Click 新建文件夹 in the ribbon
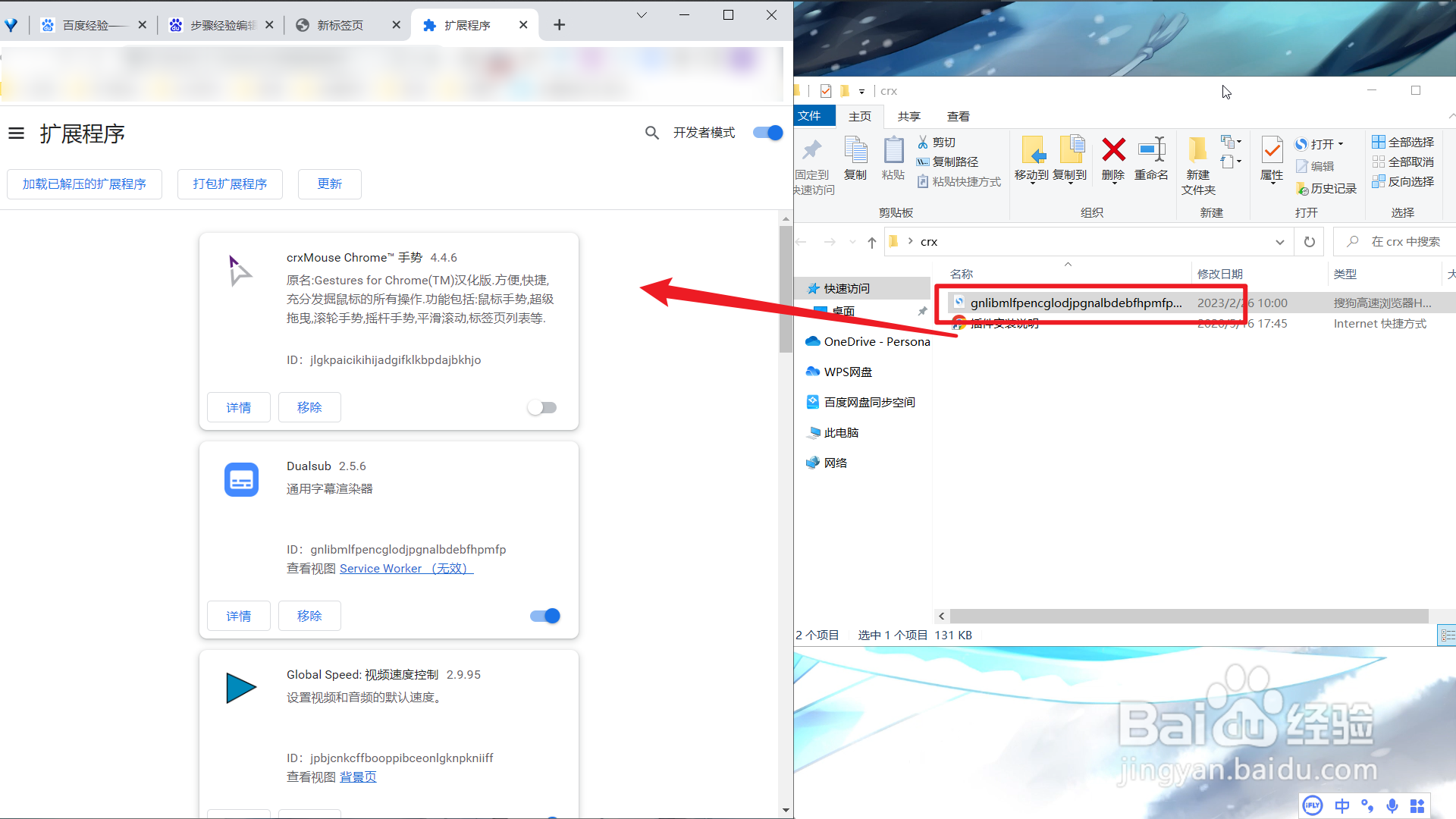The width and height of the screenshot is (1456, 819). tap(1198, 166)
